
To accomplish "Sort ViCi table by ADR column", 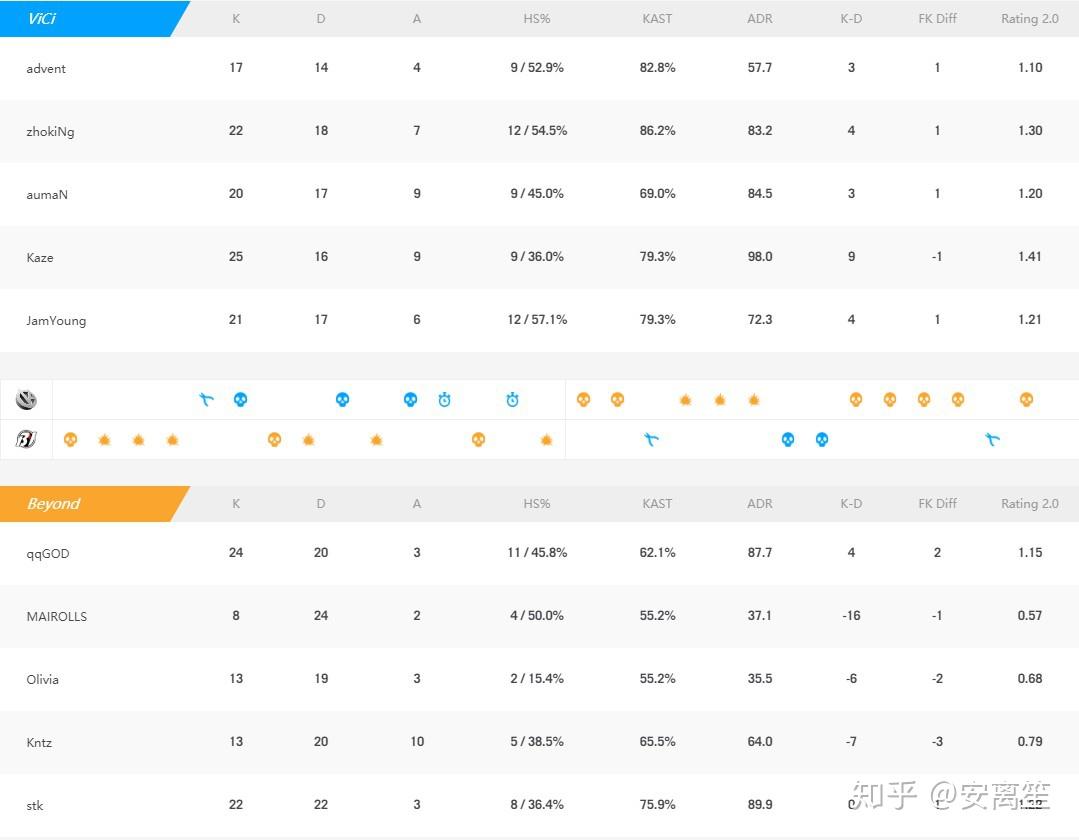I will (x=759, y=19).
